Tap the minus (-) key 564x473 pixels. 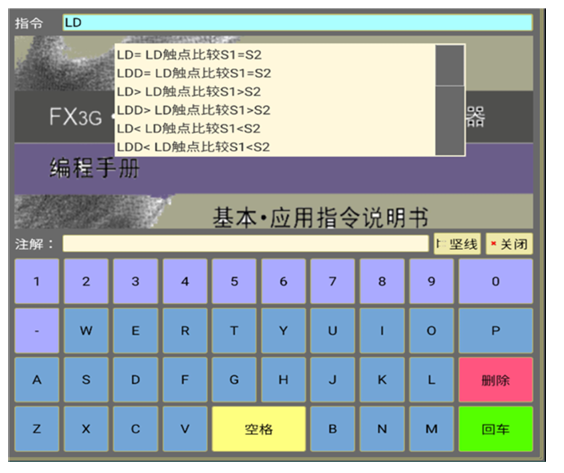pos(37,331)
